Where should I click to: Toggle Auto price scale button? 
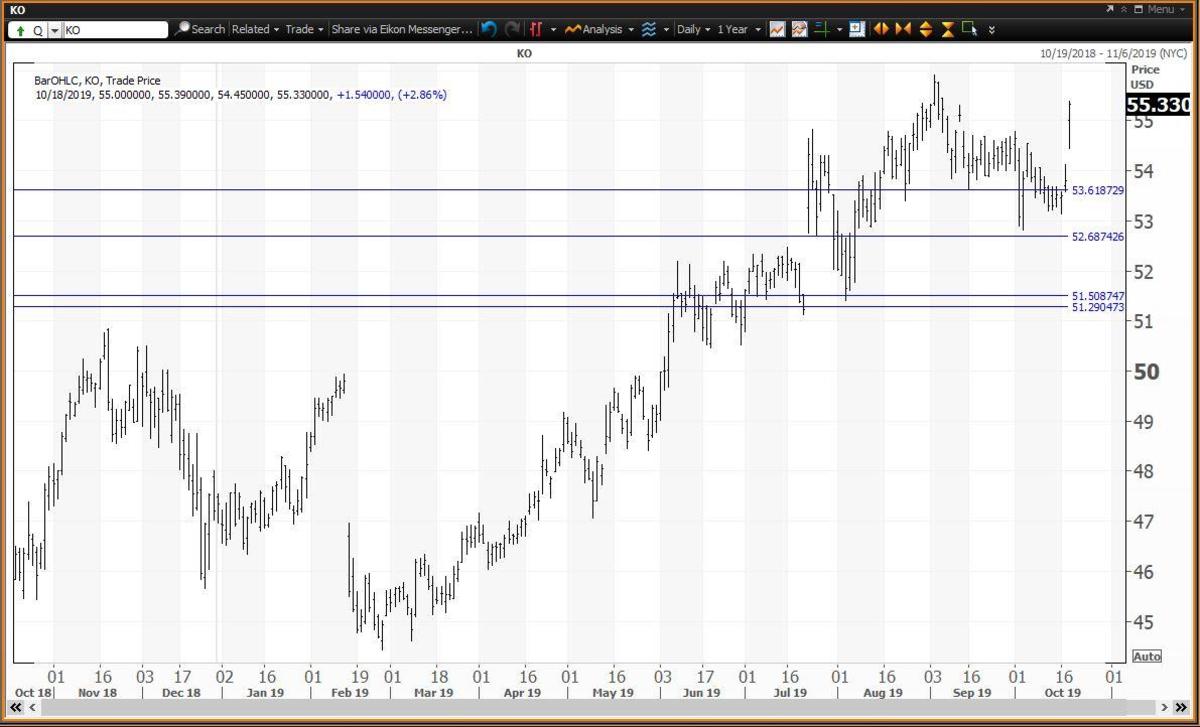[x=1146, y=656]
